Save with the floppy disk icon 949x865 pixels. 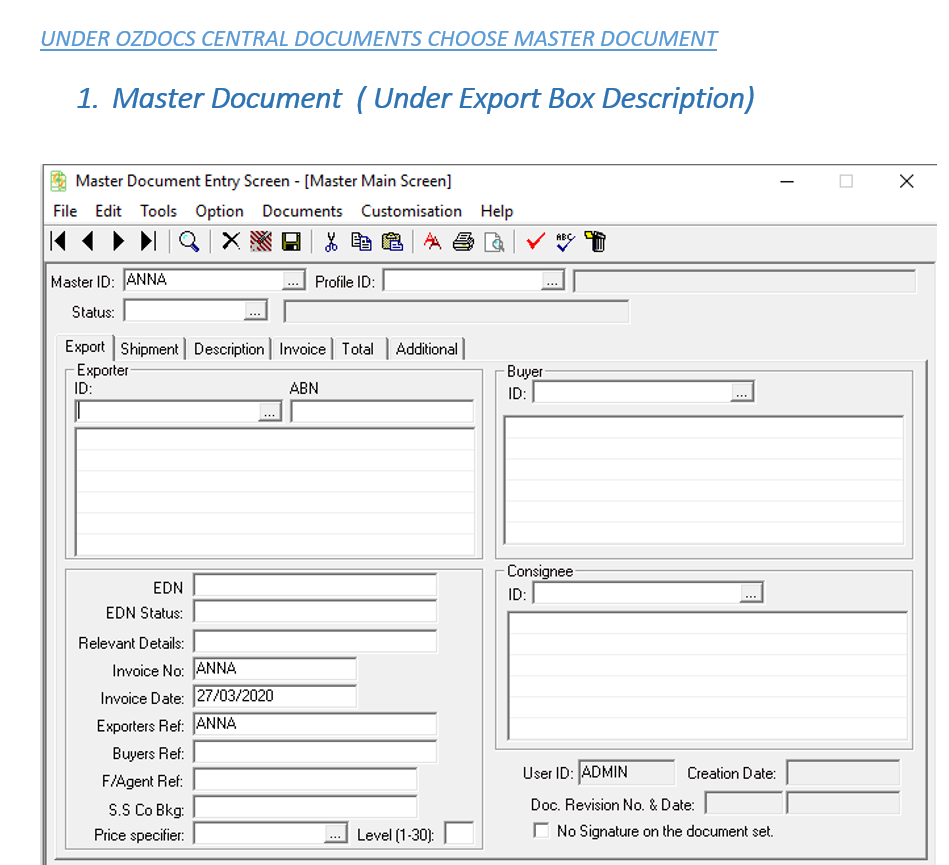click(x=291, y=242)
